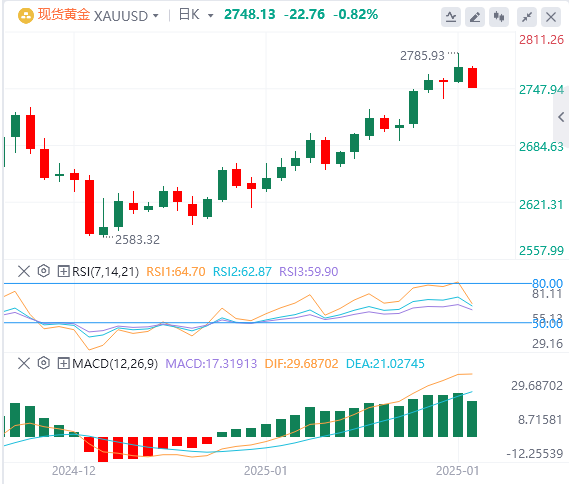
Task: Click the -22.76 change value
Action: coord(304,15)
